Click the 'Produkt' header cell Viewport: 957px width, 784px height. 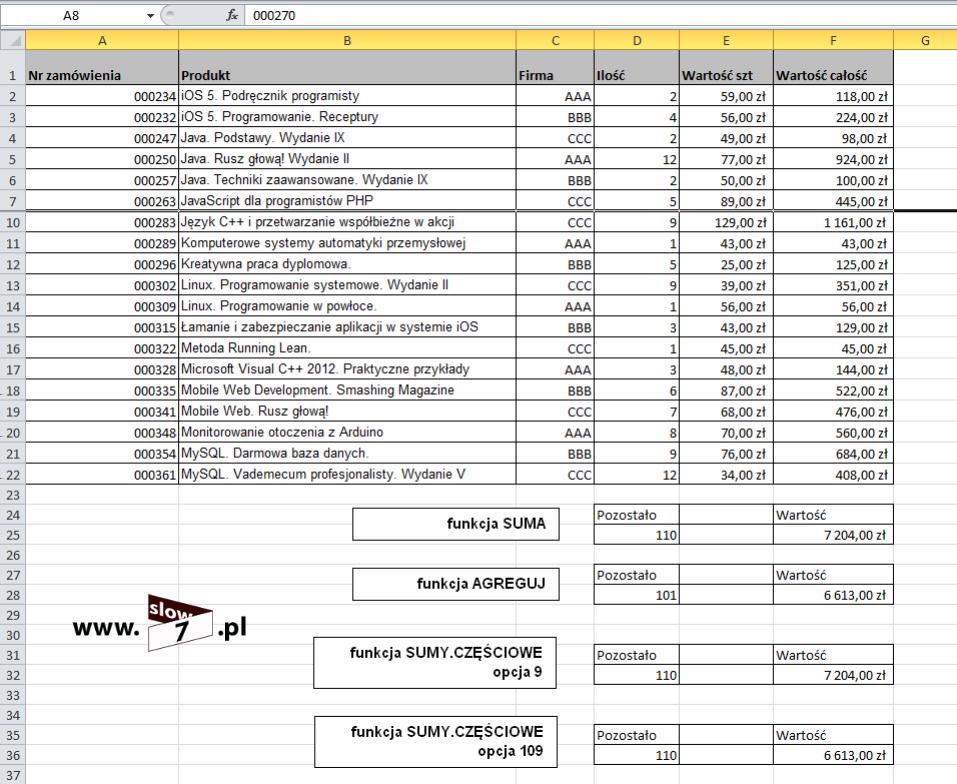pos(347,68)
